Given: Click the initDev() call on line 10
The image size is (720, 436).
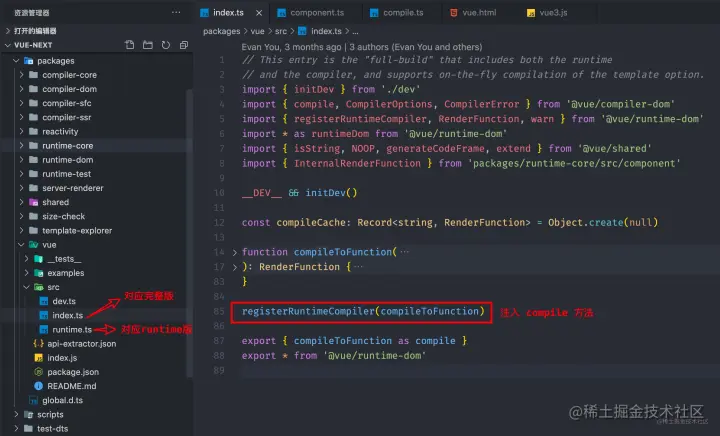Looking at the screenshot, I should tap(331, 193).
